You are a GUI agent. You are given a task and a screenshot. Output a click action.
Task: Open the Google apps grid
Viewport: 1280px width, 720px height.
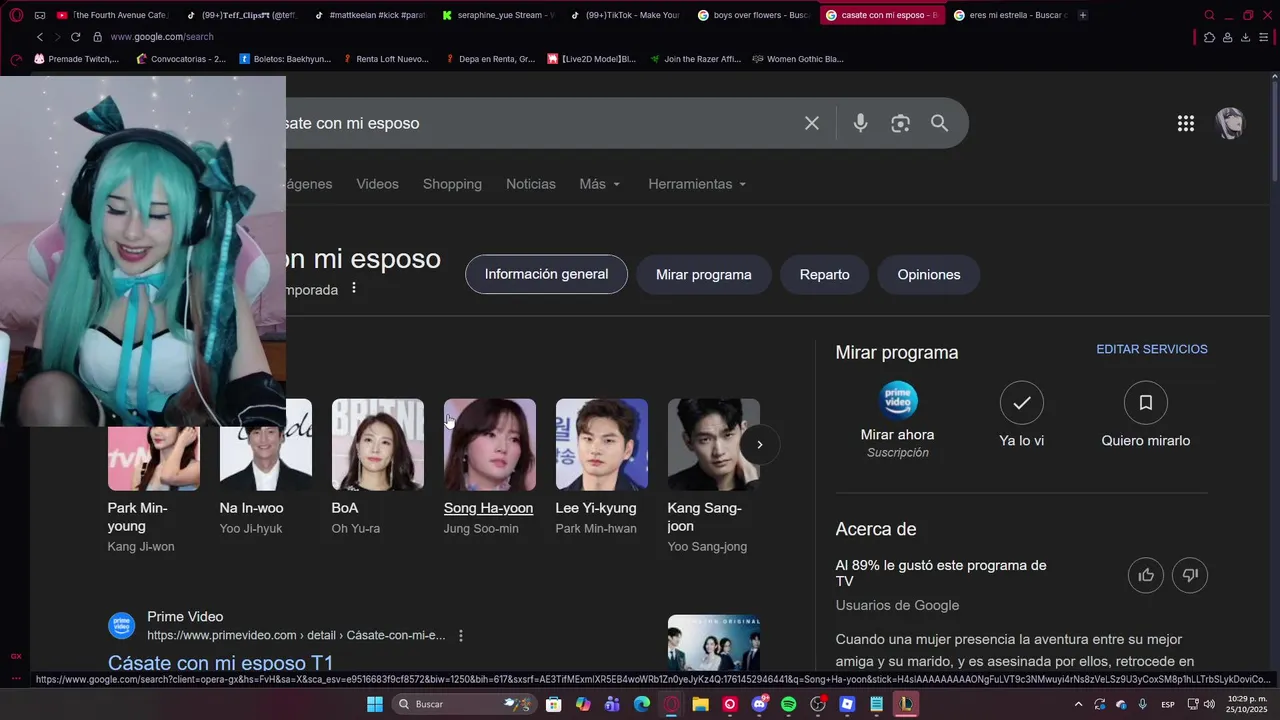1186,123
